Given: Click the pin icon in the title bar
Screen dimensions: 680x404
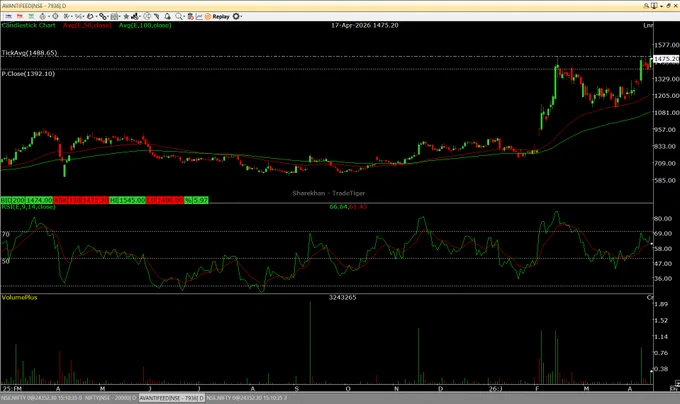Looking at the screenshot, I should 654,6.
